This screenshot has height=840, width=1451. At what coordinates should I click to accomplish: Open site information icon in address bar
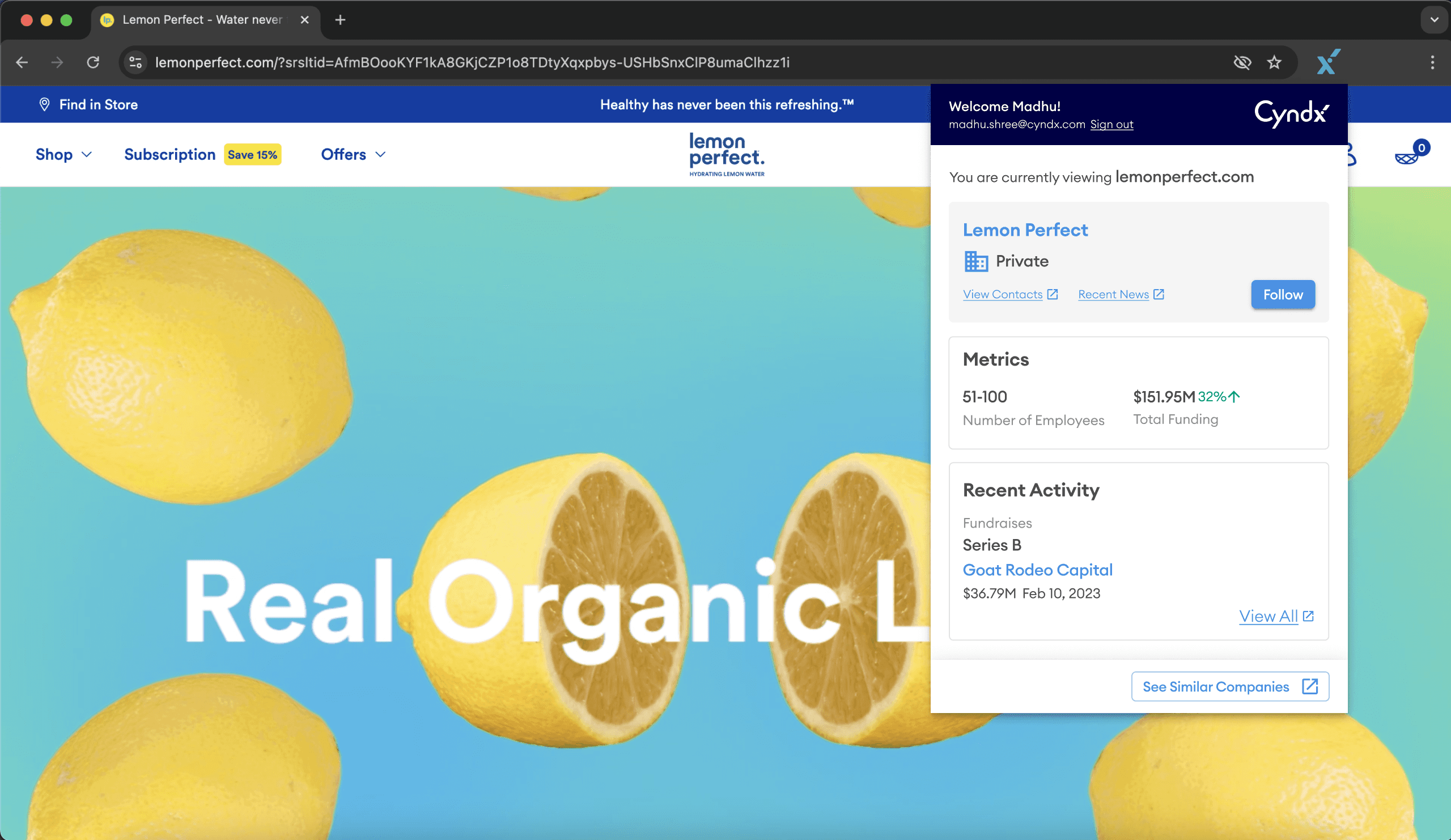click(x=136, y=62)
